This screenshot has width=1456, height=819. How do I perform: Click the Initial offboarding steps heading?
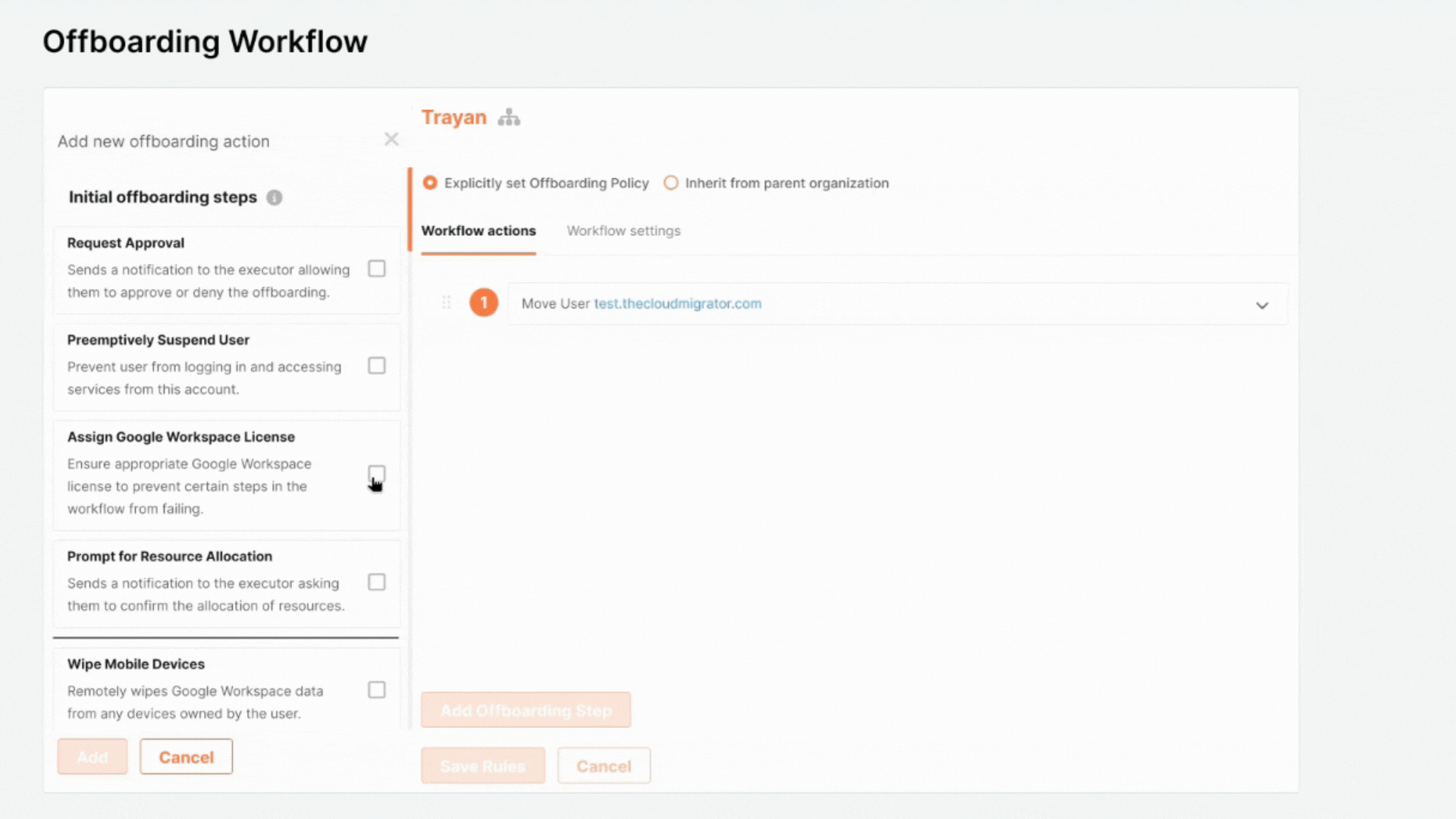[x=163, y=197]
